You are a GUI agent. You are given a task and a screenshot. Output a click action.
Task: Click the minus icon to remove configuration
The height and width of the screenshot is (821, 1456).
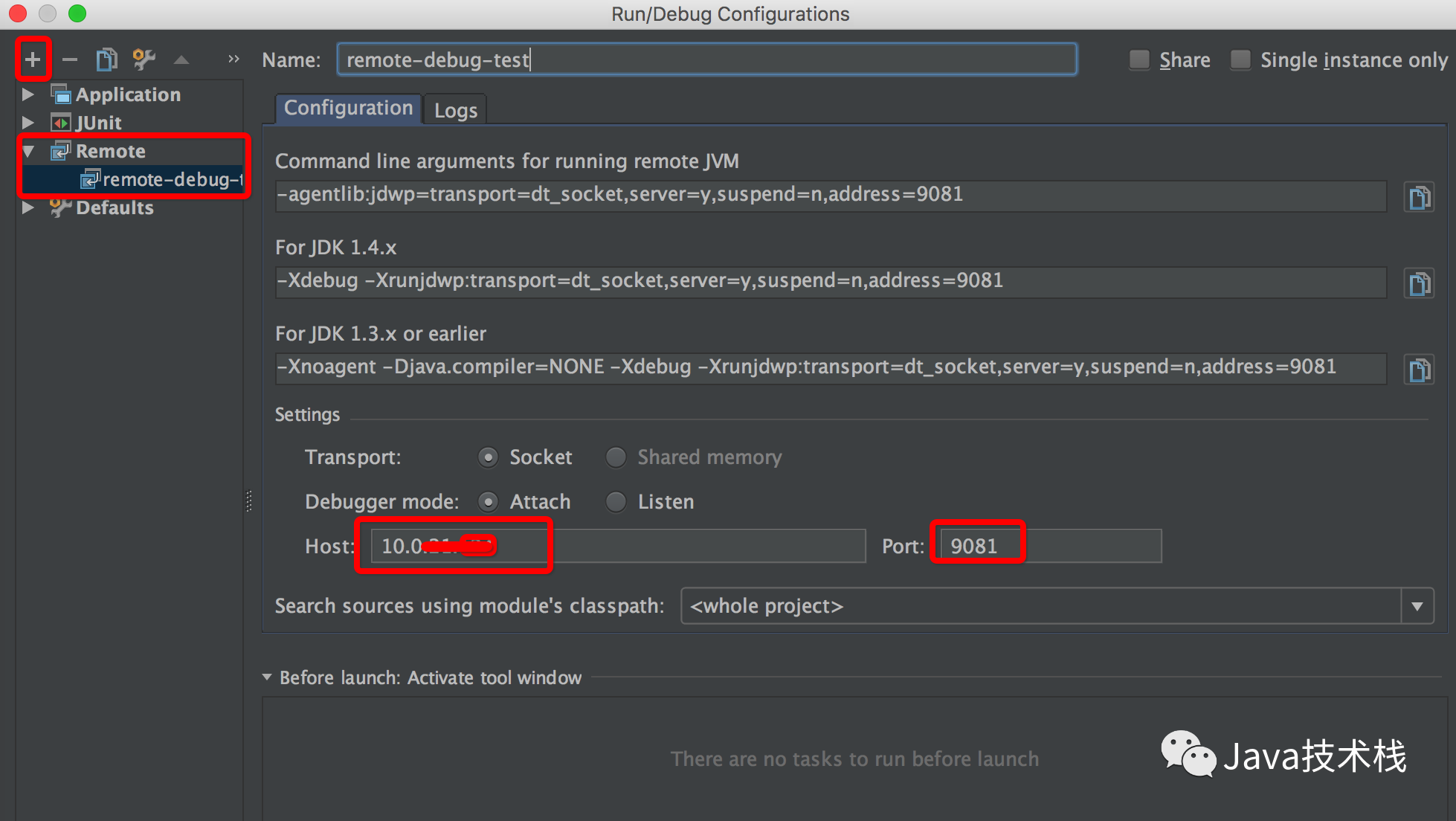[70, 59]
